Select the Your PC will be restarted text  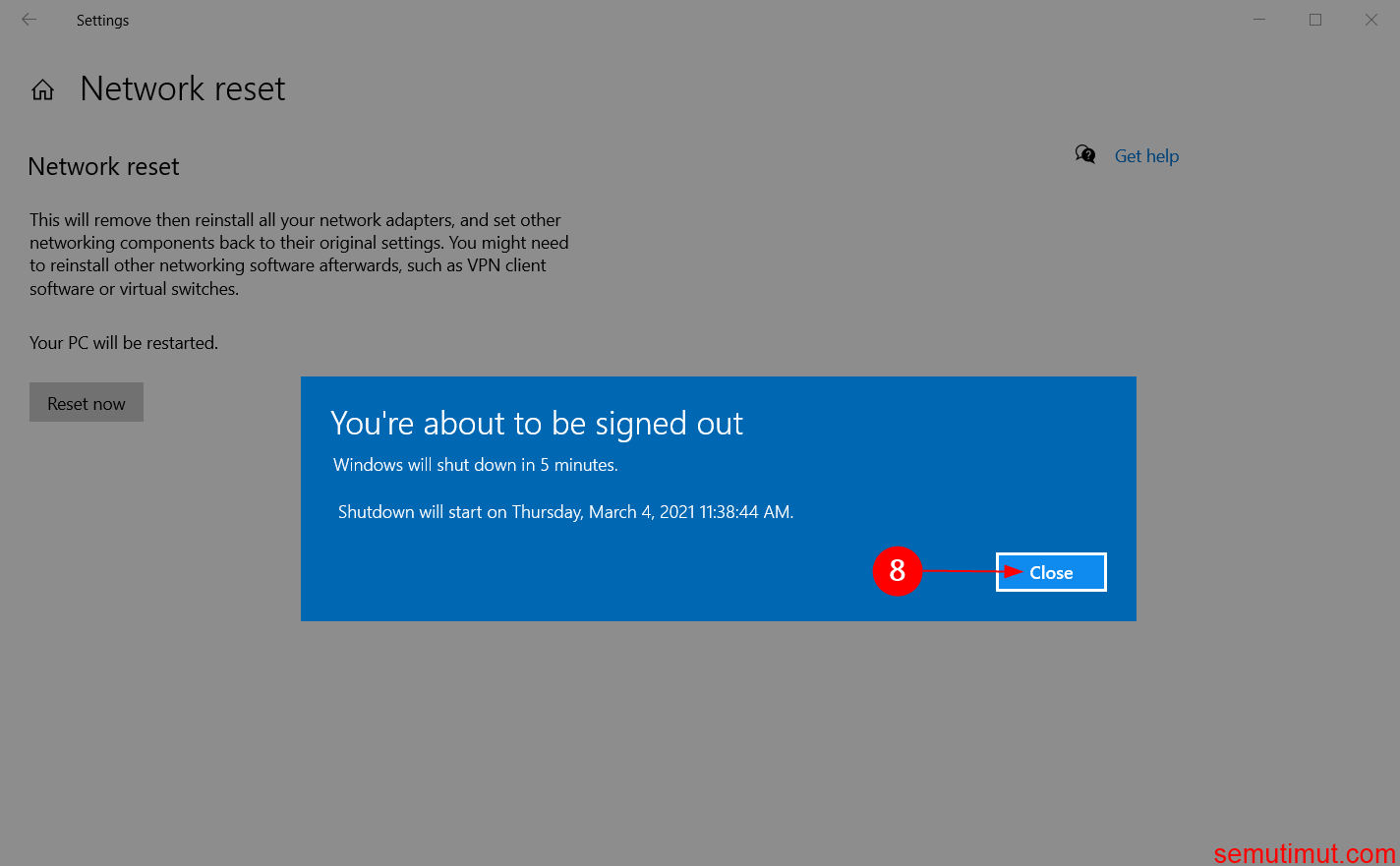click(123, 342)
